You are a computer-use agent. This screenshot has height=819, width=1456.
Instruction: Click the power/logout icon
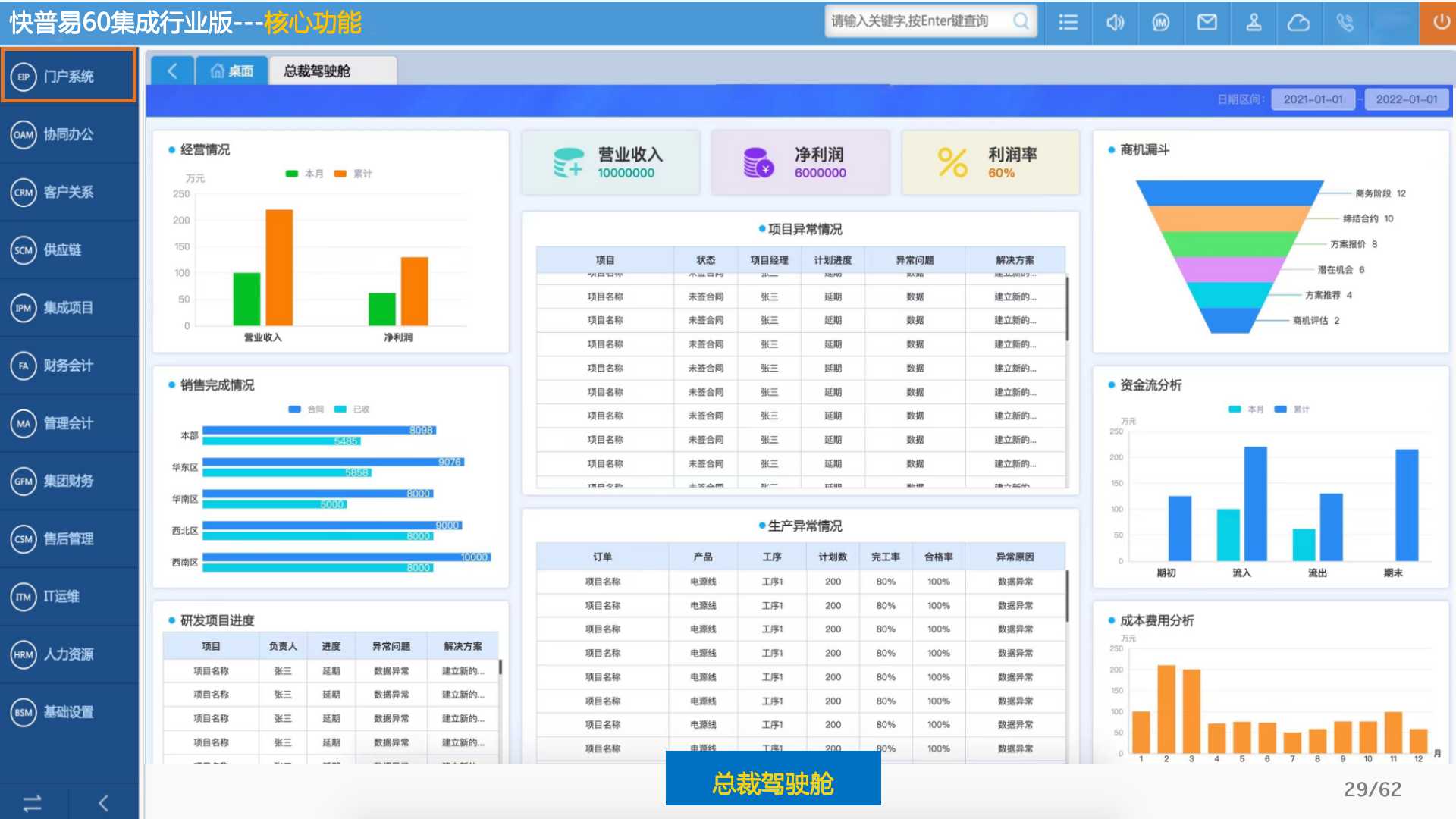tap(1441, 22)
